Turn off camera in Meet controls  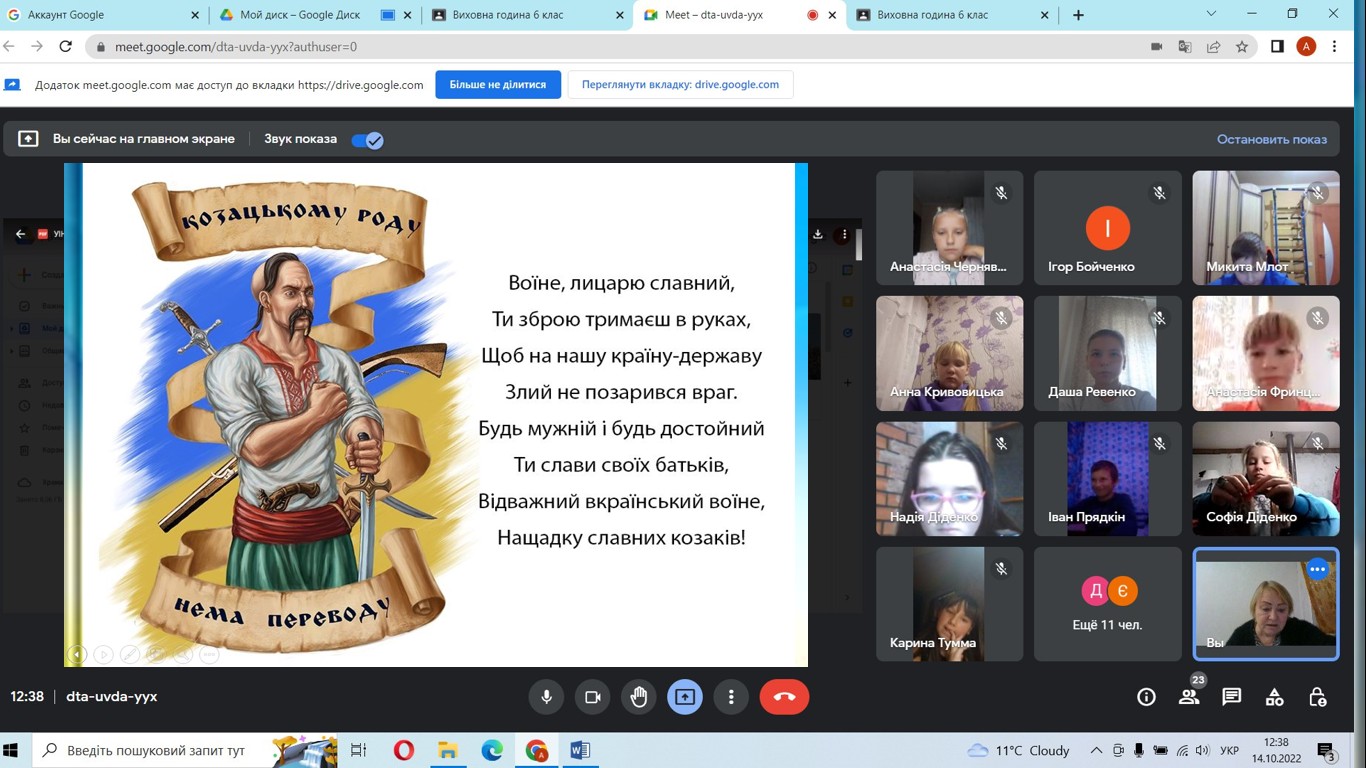click(x=592, y=697)
